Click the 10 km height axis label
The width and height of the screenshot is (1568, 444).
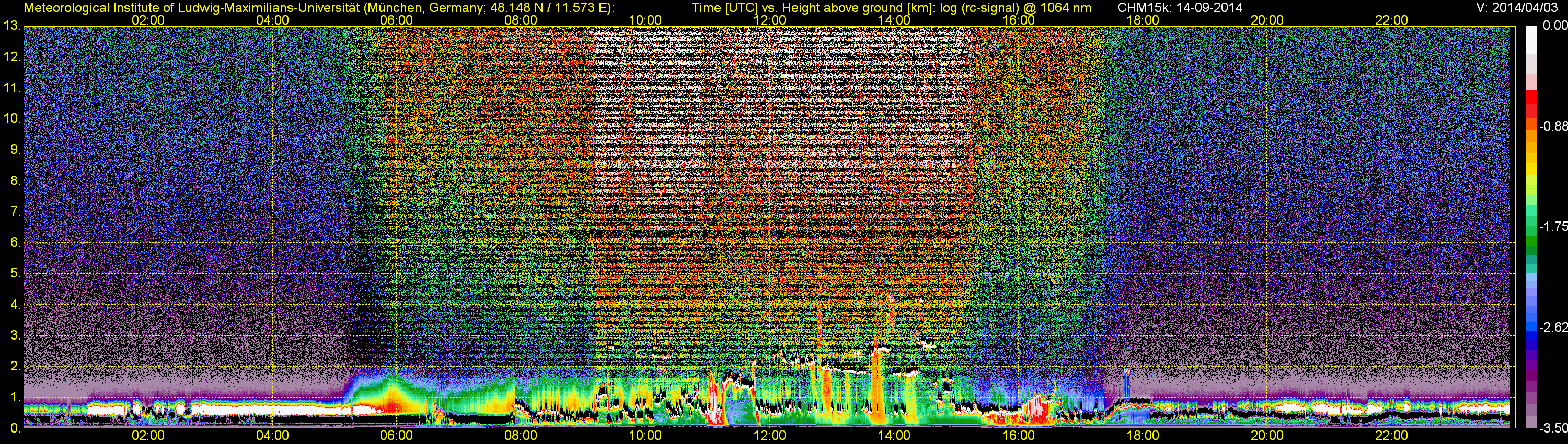pyautogui.click(x=11, y=119)
